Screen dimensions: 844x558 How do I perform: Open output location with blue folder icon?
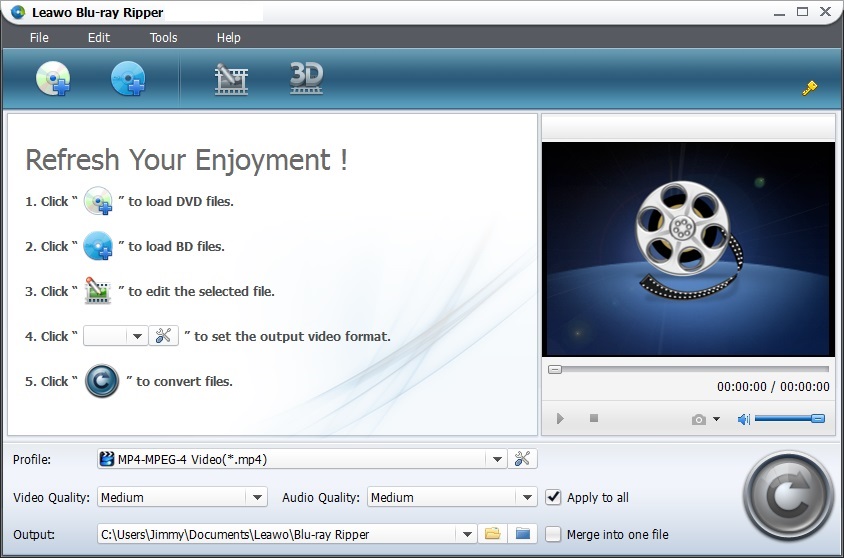(522, 534)
